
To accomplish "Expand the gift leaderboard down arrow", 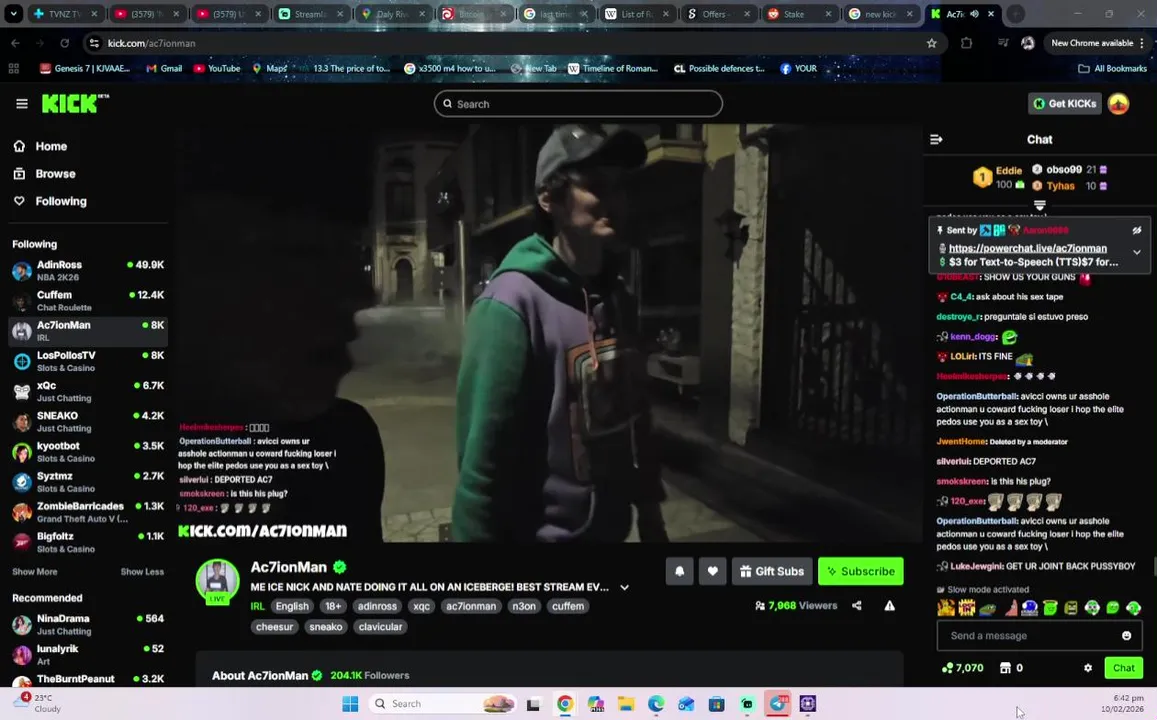I will 1040,204.
